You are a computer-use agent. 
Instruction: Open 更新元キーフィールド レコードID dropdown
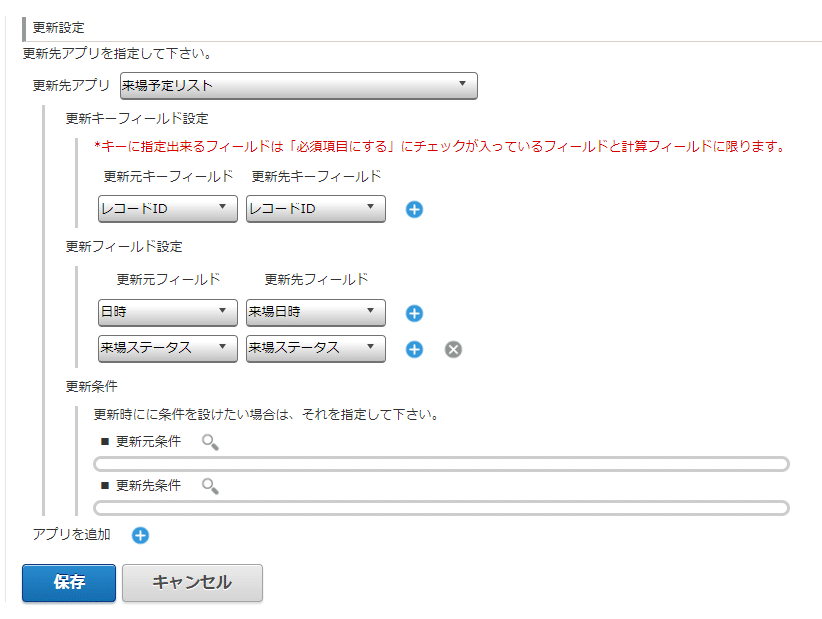tap(168, 209)
